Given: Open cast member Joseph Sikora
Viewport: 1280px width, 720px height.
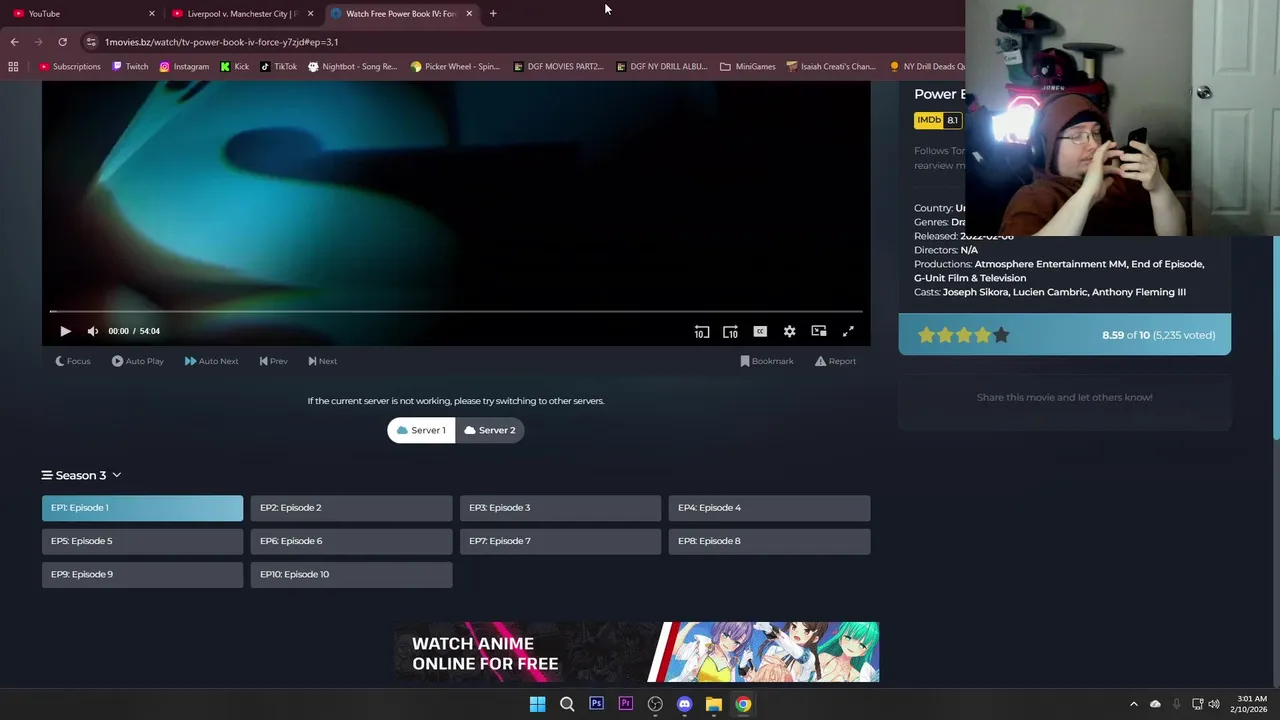Looking at the screenshot, I should [x=974, y=292].
